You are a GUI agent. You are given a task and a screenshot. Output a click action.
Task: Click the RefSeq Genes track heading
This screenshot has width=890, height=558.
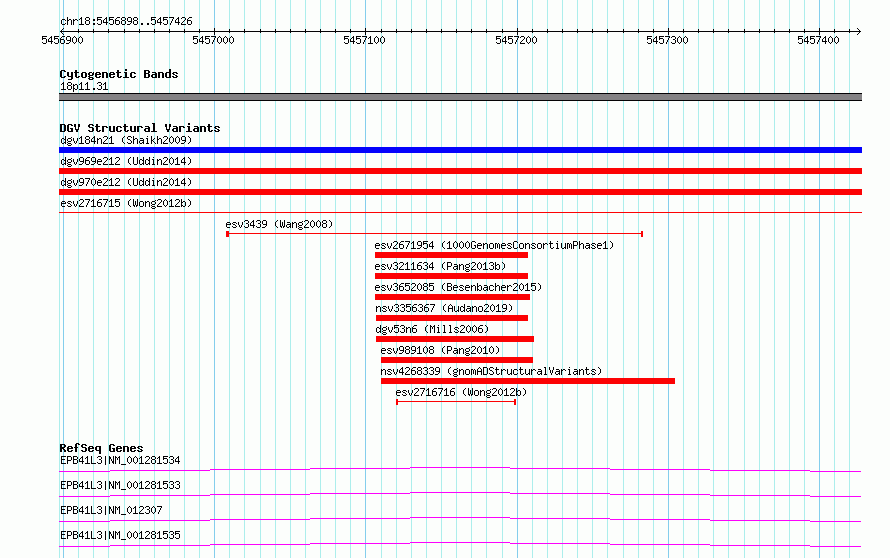pyautogui.click(x=101, y=448)
